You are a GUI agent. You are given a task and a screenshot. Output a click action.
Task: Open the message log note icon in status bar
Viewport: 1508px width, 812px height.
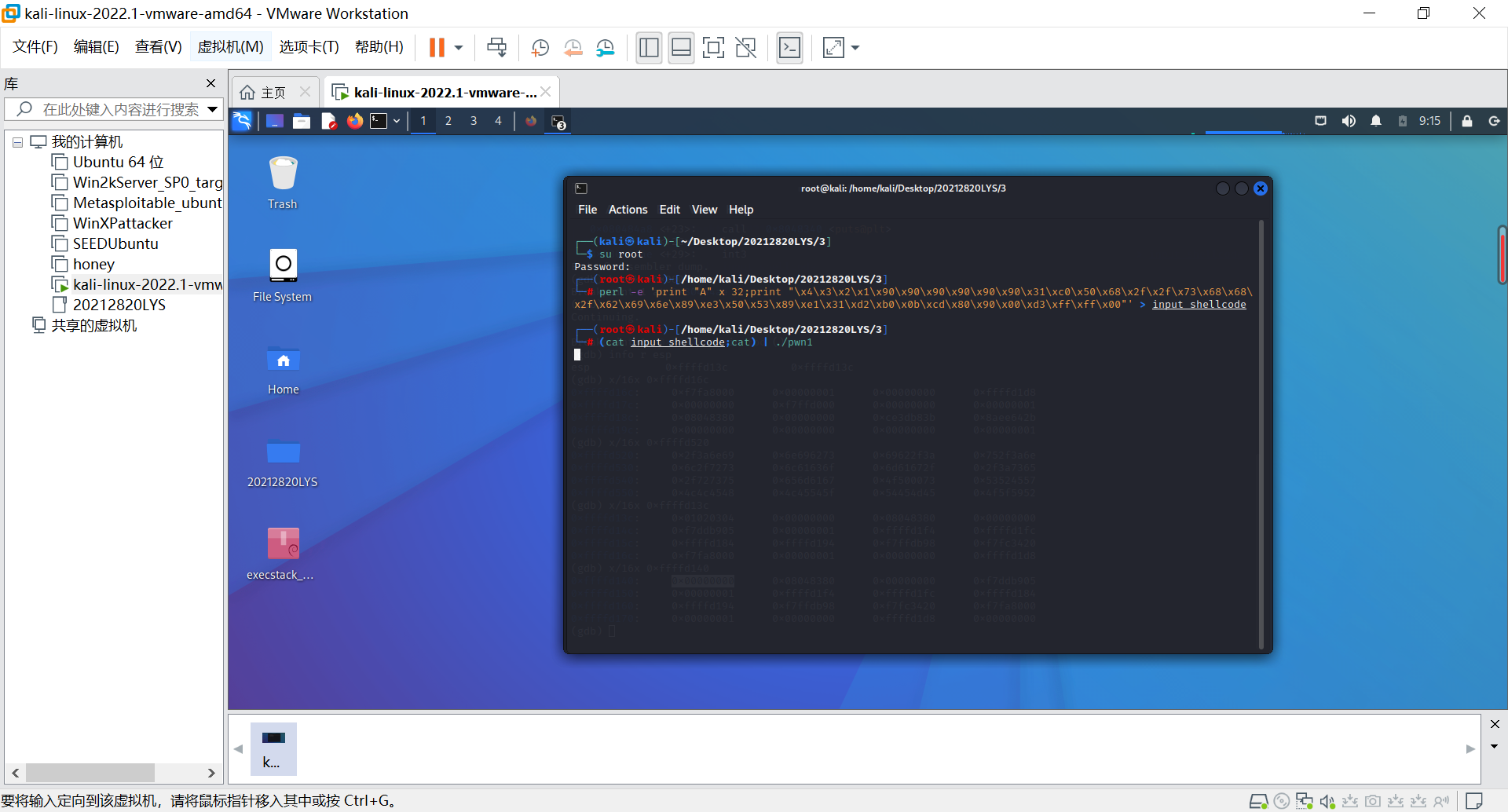click(1474, 801)
